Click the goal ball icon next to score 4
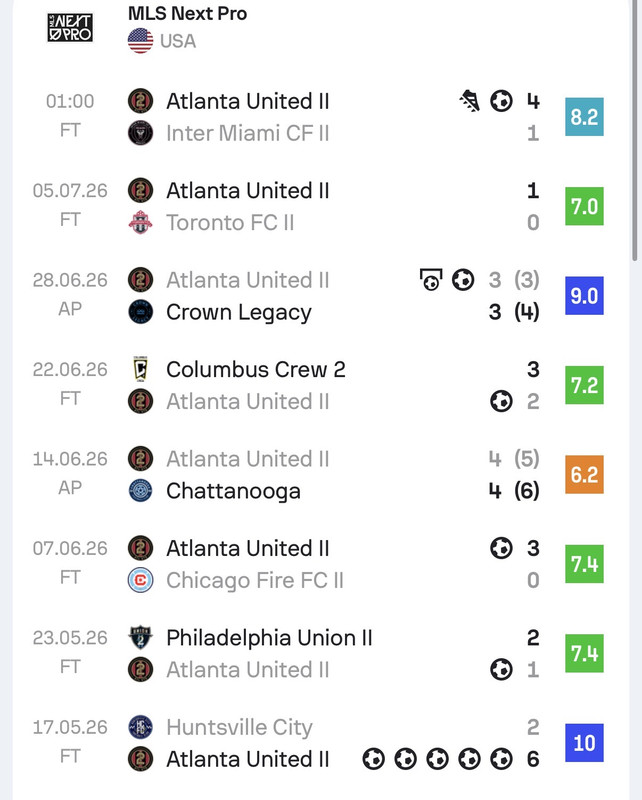Viewport: 642px width, 800px height. click(501, 101)
